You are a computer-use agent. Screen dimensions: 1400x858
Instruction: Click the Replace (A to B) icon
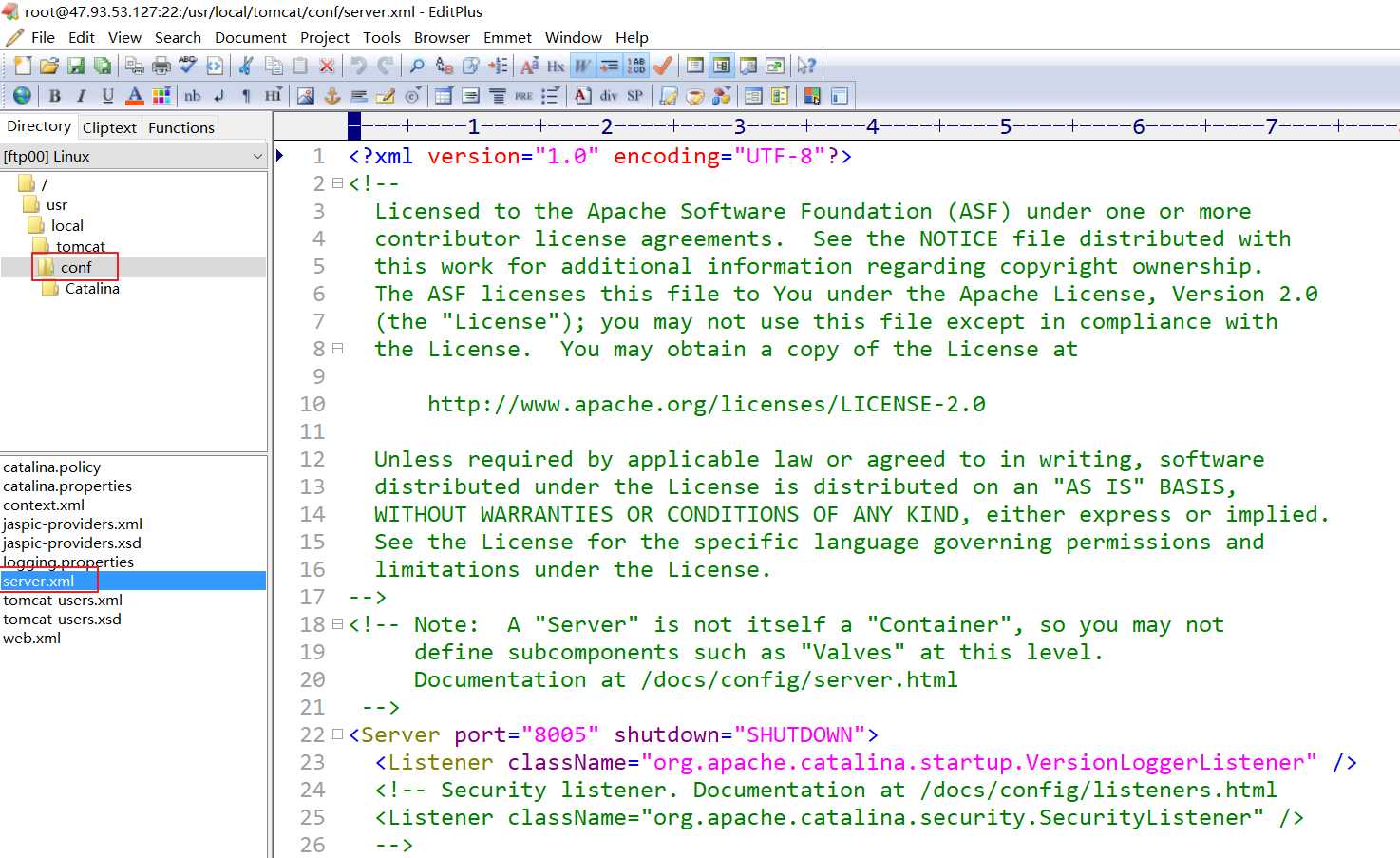click(444, 66)
